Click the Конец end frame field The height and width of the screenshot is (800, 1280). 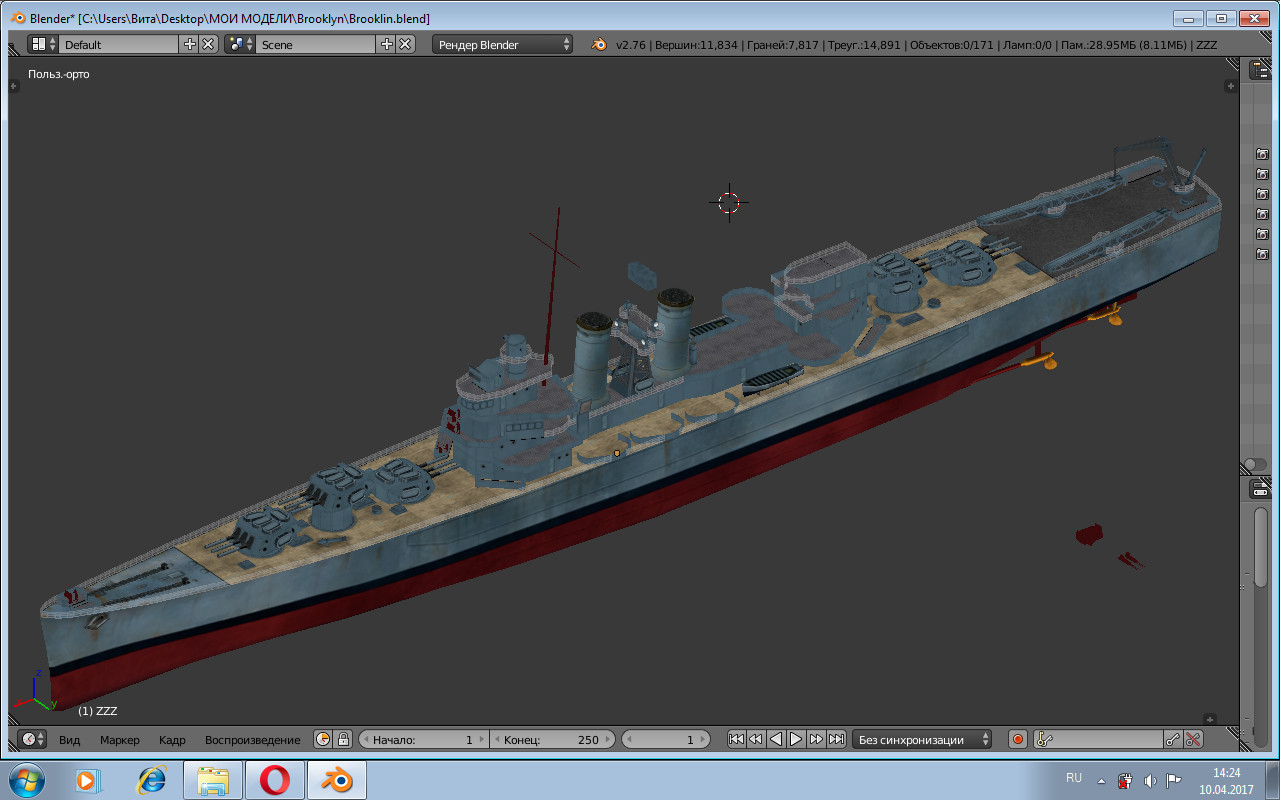[552, 740]
